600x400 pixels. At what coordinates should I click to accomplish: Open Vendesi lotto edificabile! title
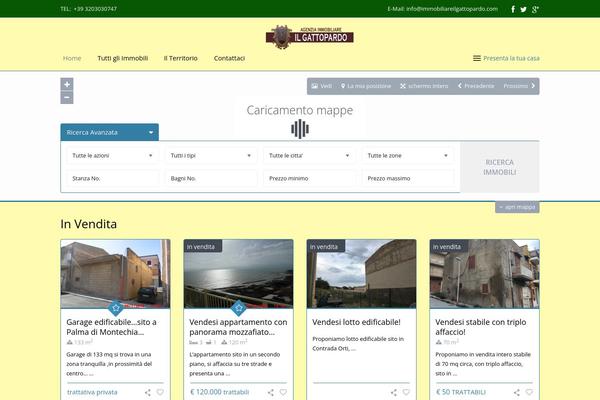[356, 322]
